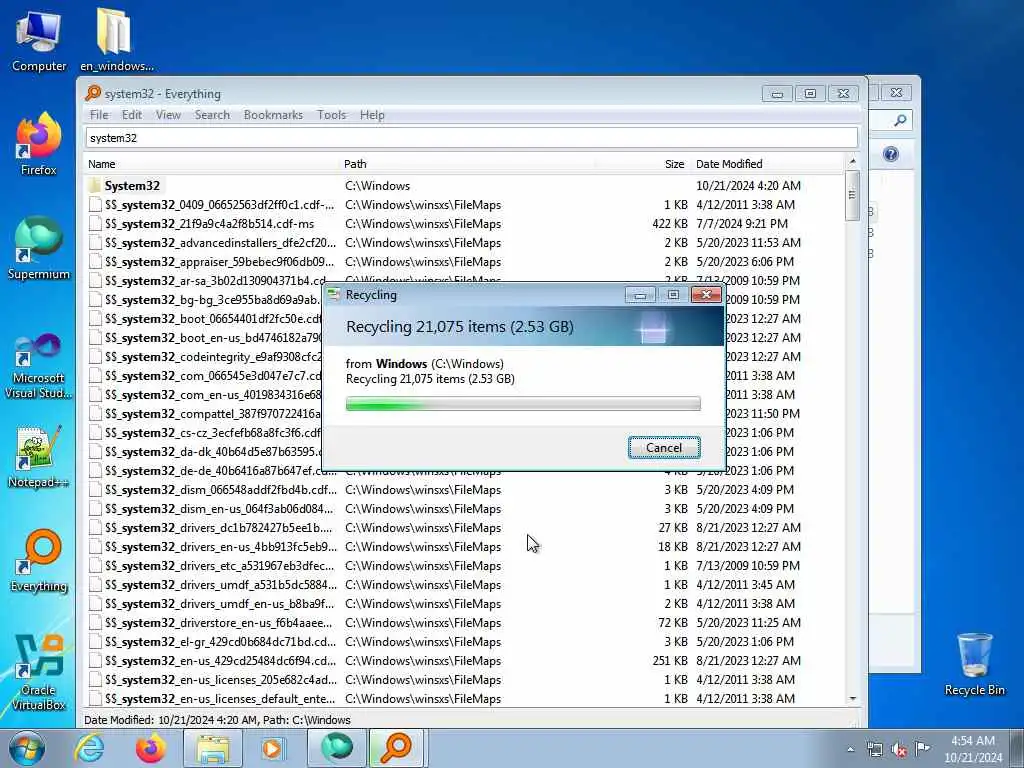Click the Show Desktop strip at taskbar end
The image size is (1024, 768).
(x=1017, y=748)
